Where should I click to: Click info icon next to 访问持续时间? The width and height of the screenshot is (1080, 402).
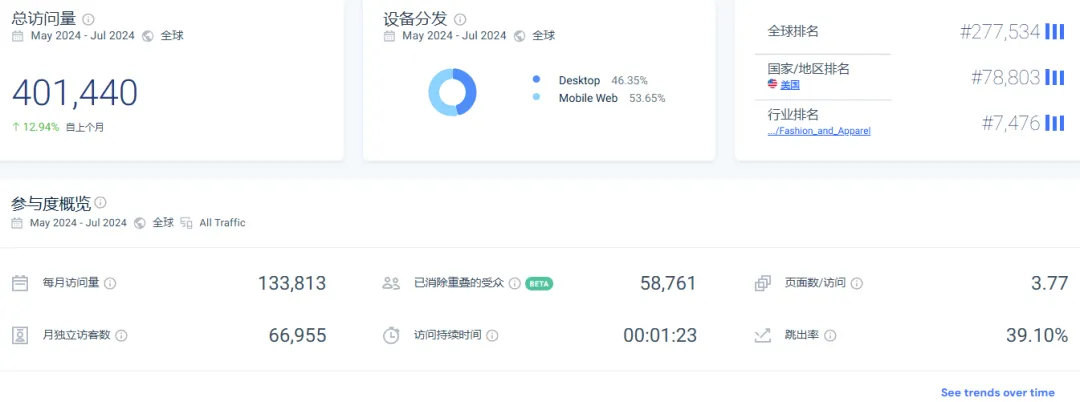[x=492, y=336]
